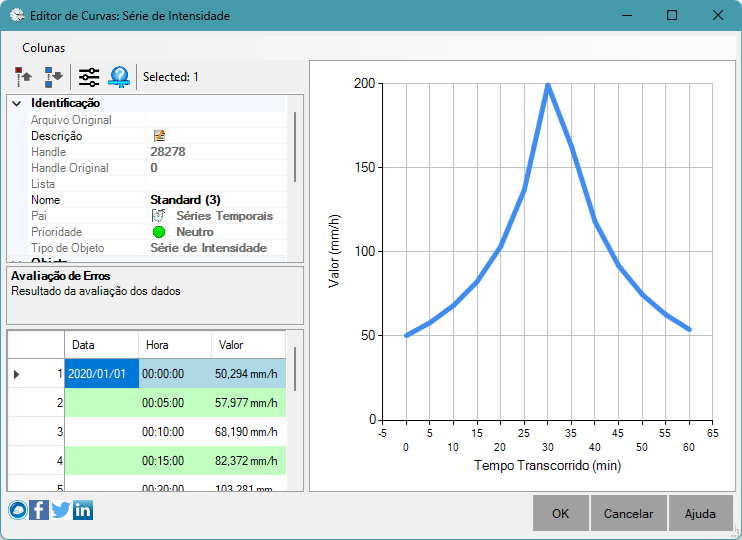Select row 1 arrow marker in table

17,374
